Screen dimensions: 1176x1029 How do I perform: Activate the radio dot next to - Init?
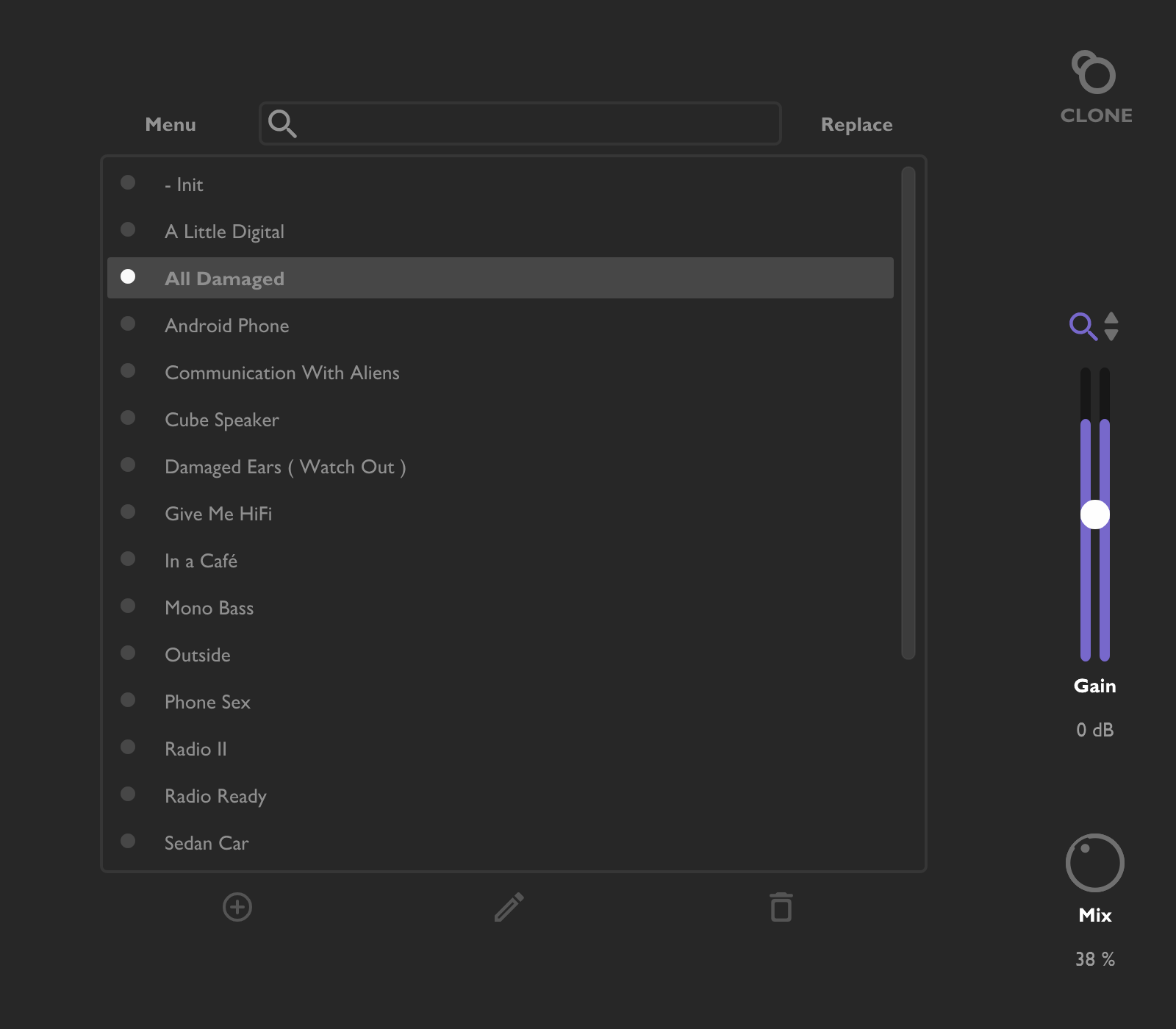(129, 182)
